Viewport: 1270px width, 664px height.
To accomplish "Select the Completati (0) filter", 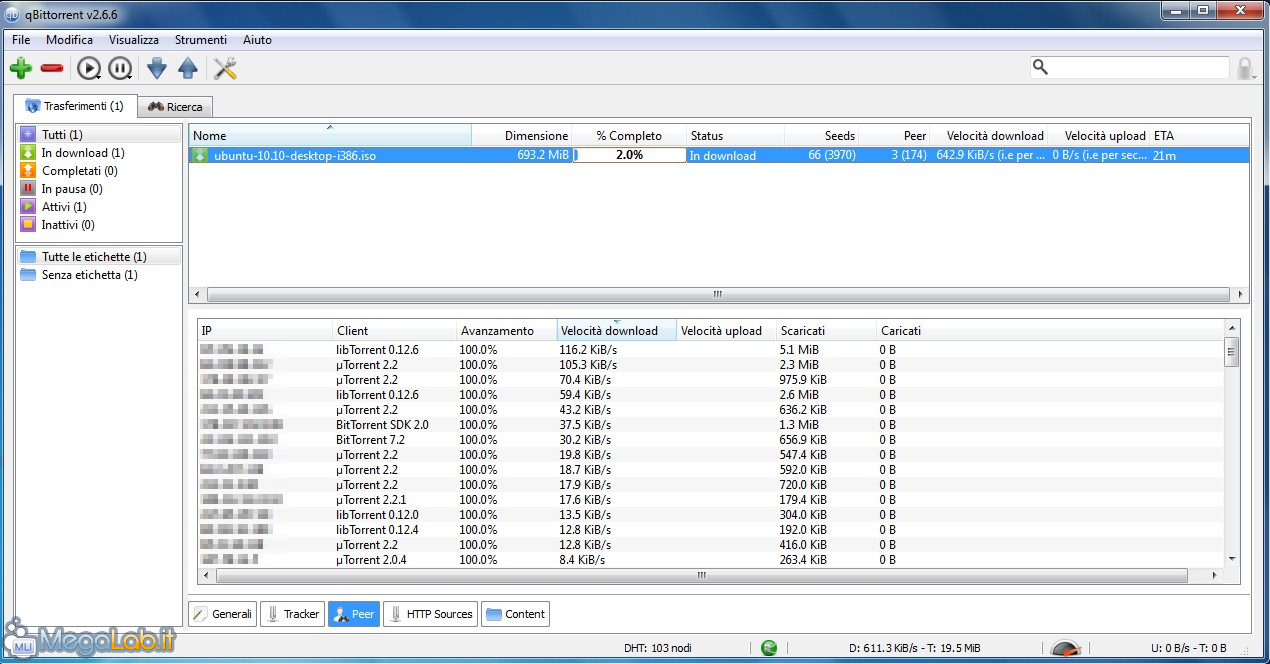I will point(99,170).
